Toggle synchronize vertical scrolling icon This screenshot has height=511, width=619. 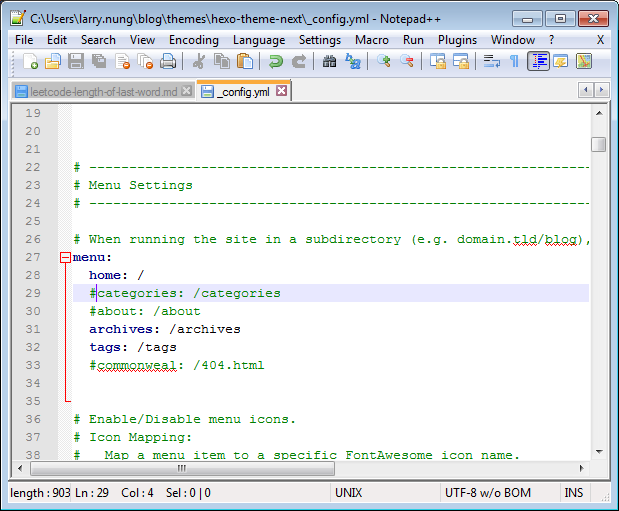(x=437, y=62)
